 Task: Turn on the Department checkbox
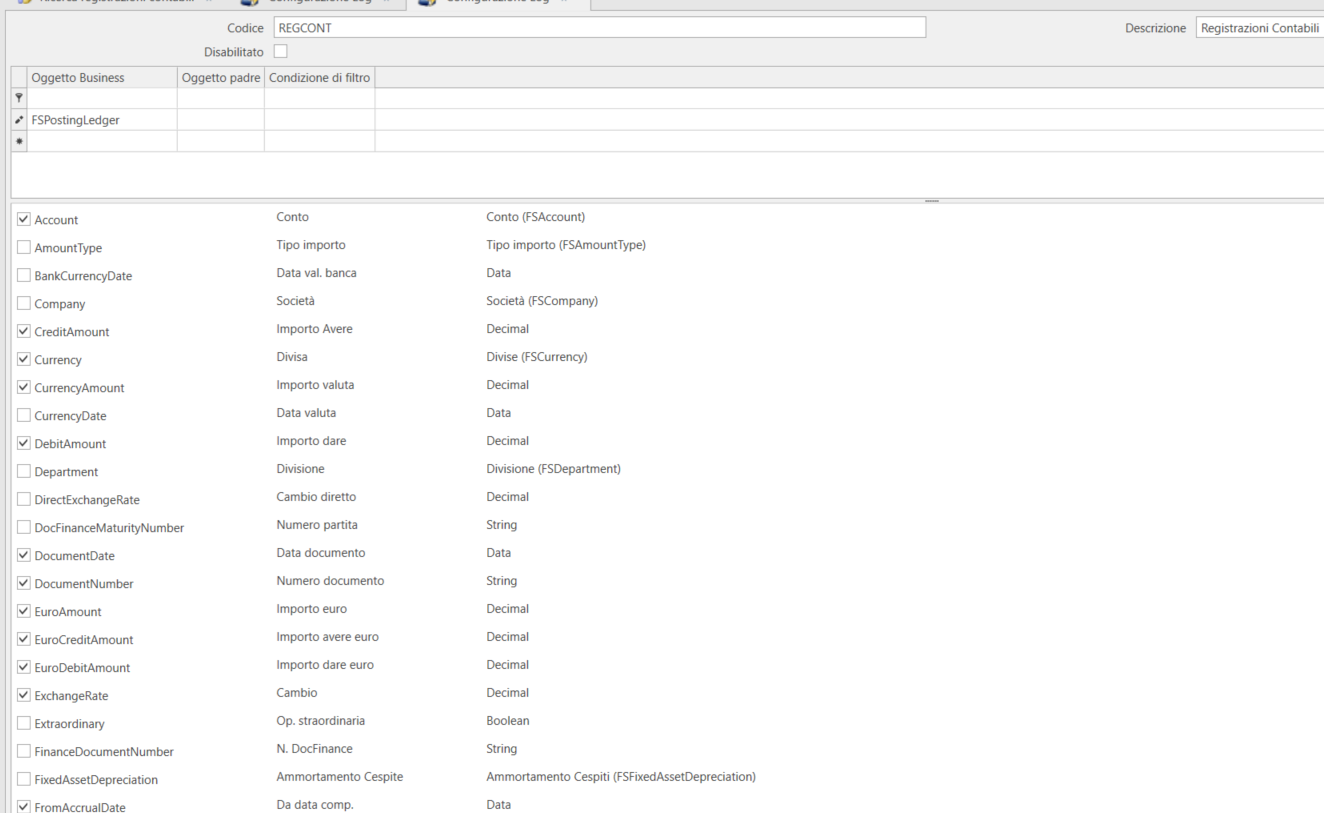[x=24, y=471]
